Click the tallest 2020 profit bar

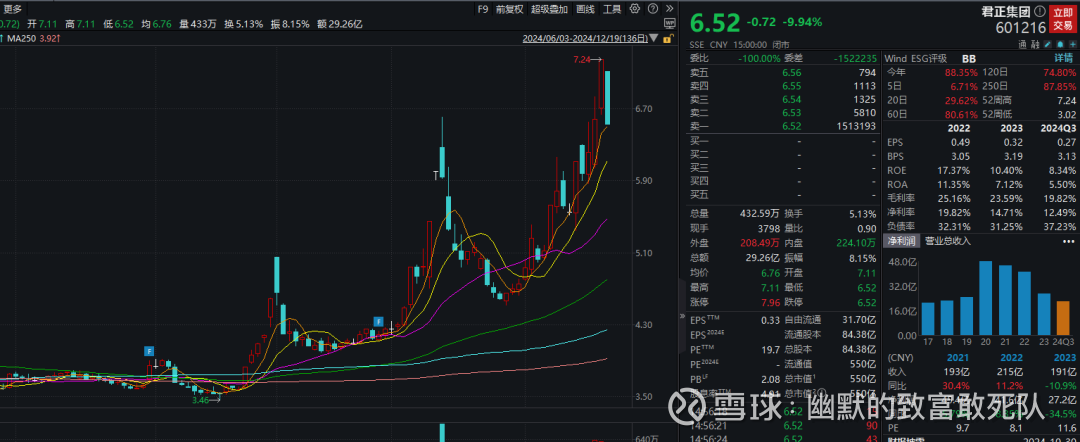click(986, 297)
